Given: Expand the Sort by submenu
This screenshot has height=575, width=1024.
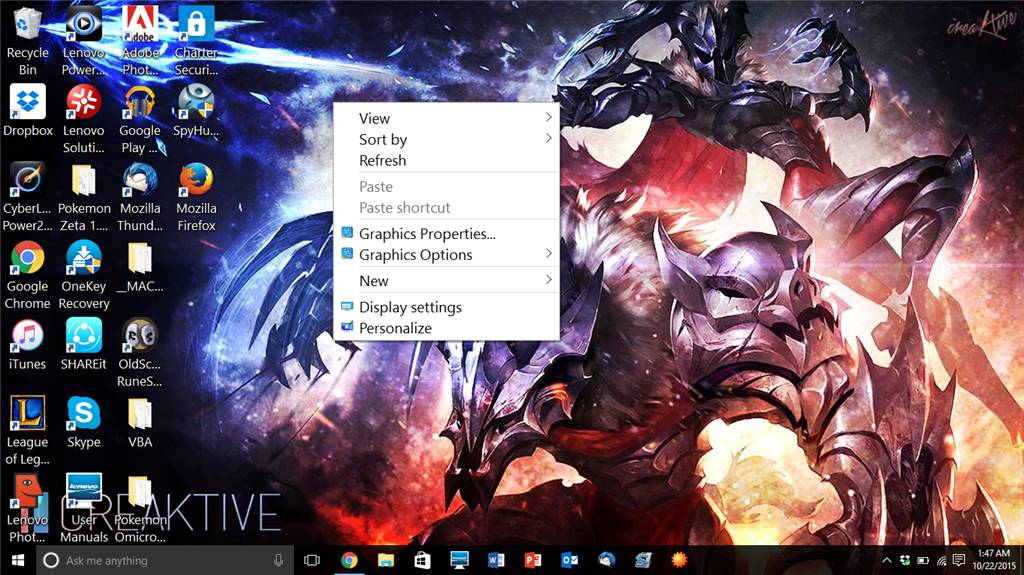Looking at the screenshot, I should click(x=447, y=139).
